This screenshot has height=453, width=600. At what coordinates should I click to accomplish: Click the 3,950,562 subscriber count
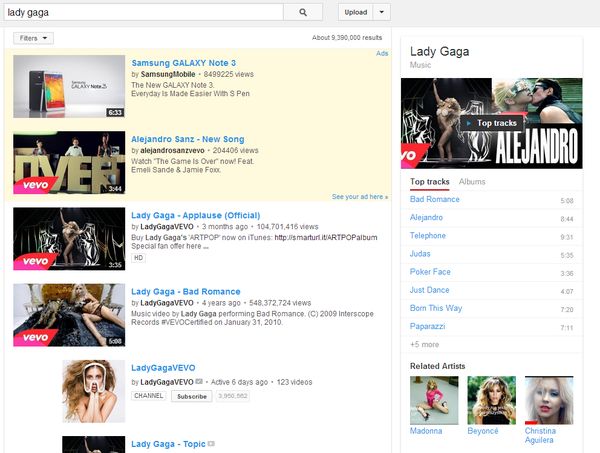pos(233,396)
